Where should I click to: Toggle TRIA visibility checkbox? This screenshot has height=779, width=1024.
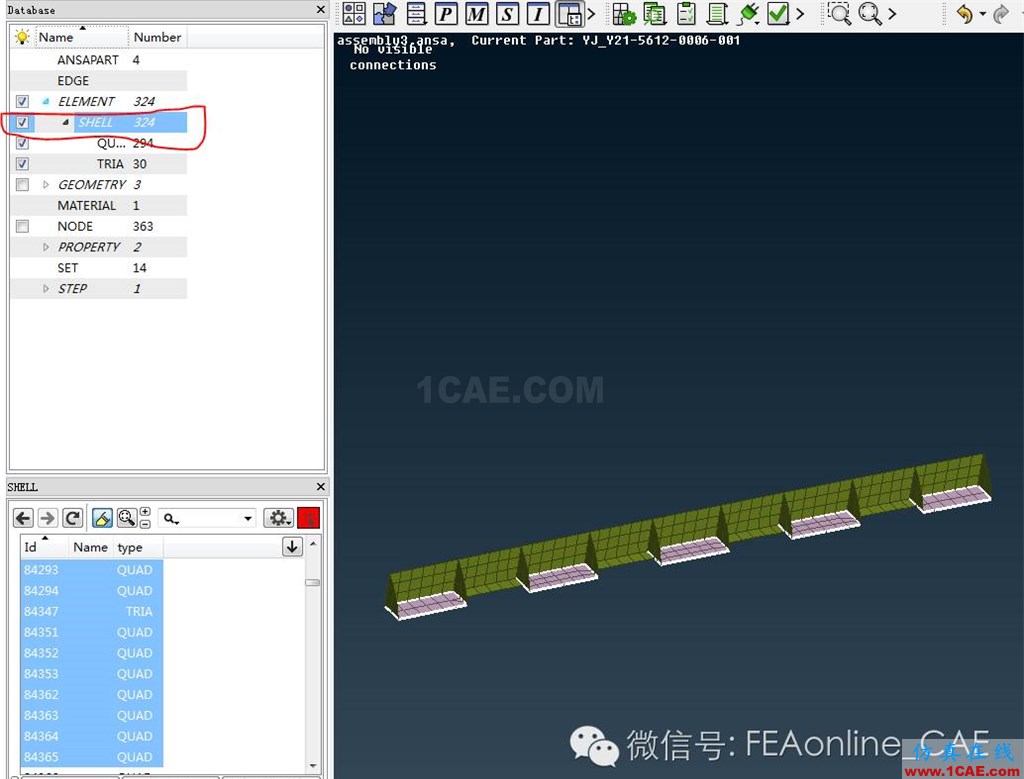click(x=22, y=164)
